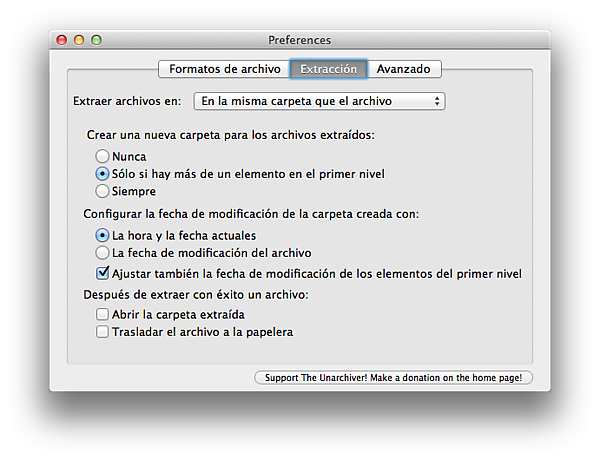The width and height of the screenshot is (600, 460).
Task: Click the Preferences window title bar
Action: pos(300,40)
